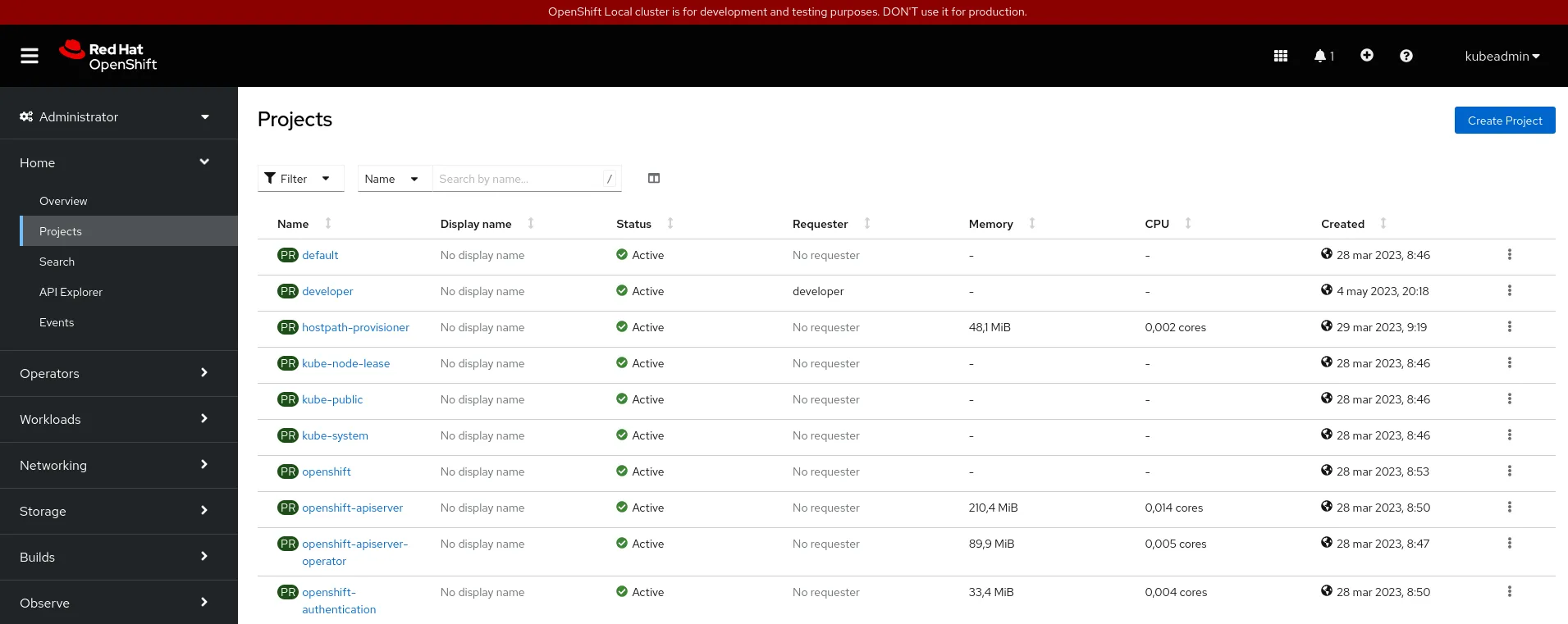Click the plus import icon
Image resolution: width=1568 pixels, height=624 pixels.
(1366, 55)
